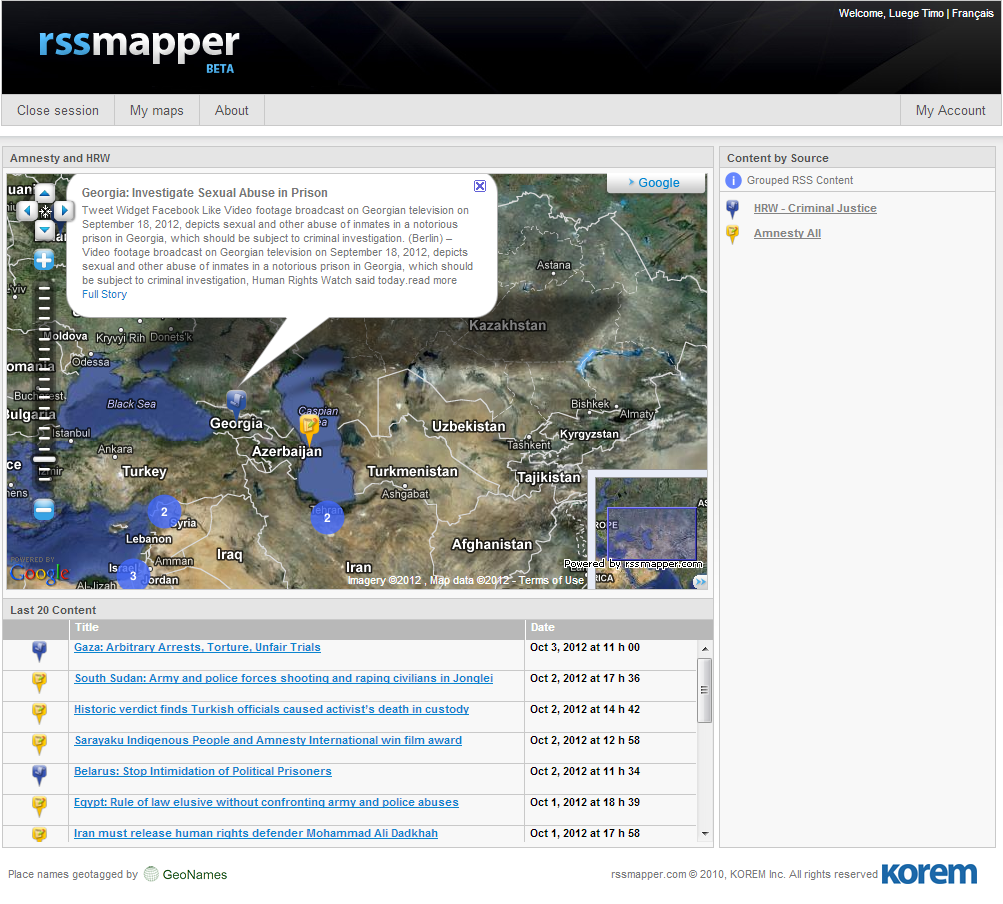Zoom out with the minus button
Screen dimensions: 1003x904
44,510
